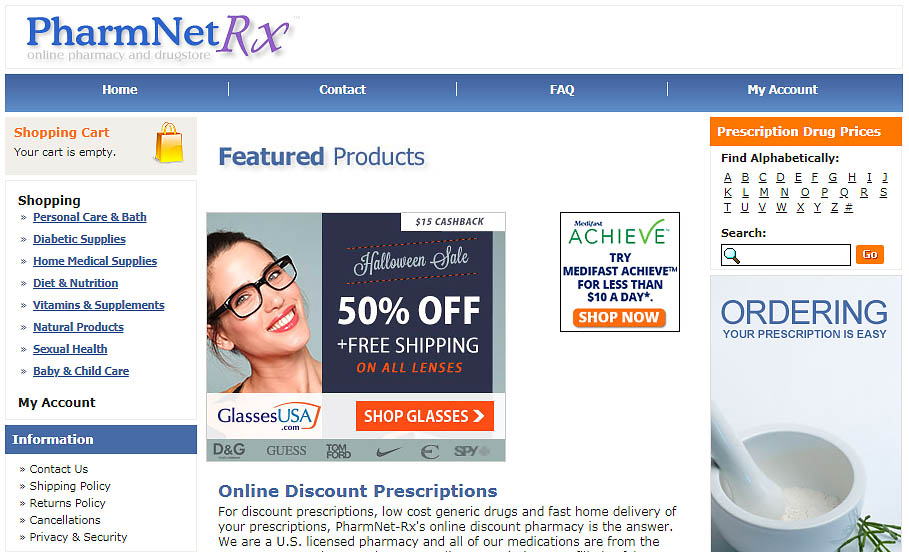Open the Diabetic Supplies category link
This screenshot has height=552, width=909.
[79, 239]
